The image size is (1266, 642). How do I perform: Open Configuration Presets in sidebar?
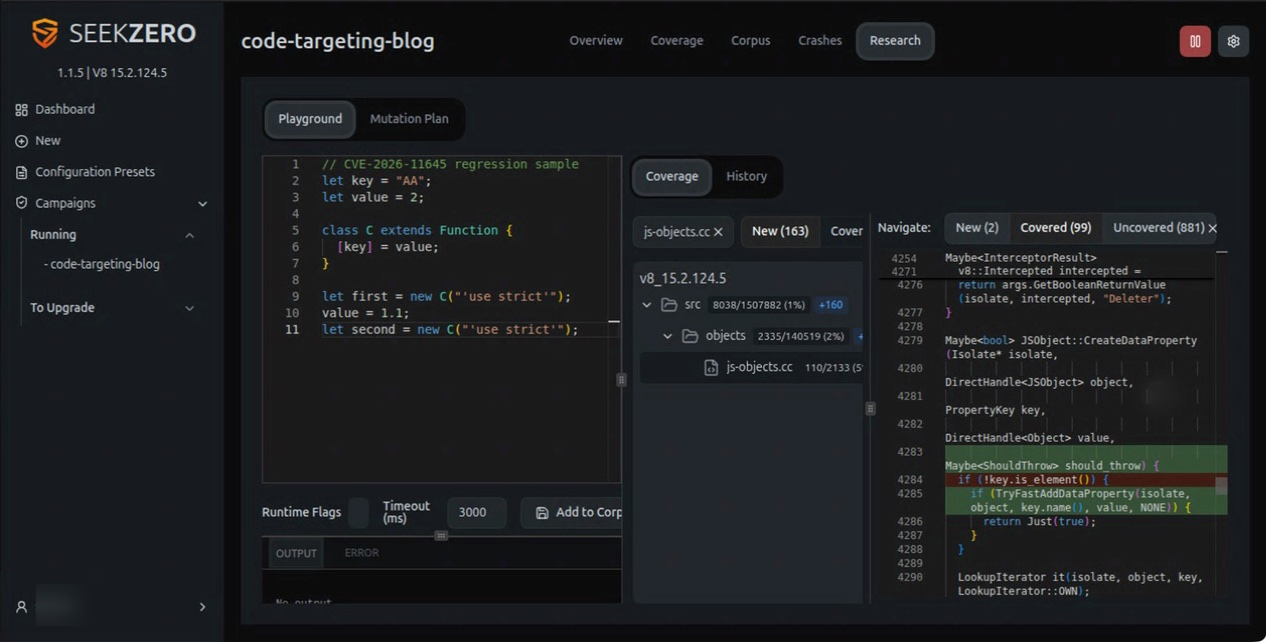pos(95,172)
